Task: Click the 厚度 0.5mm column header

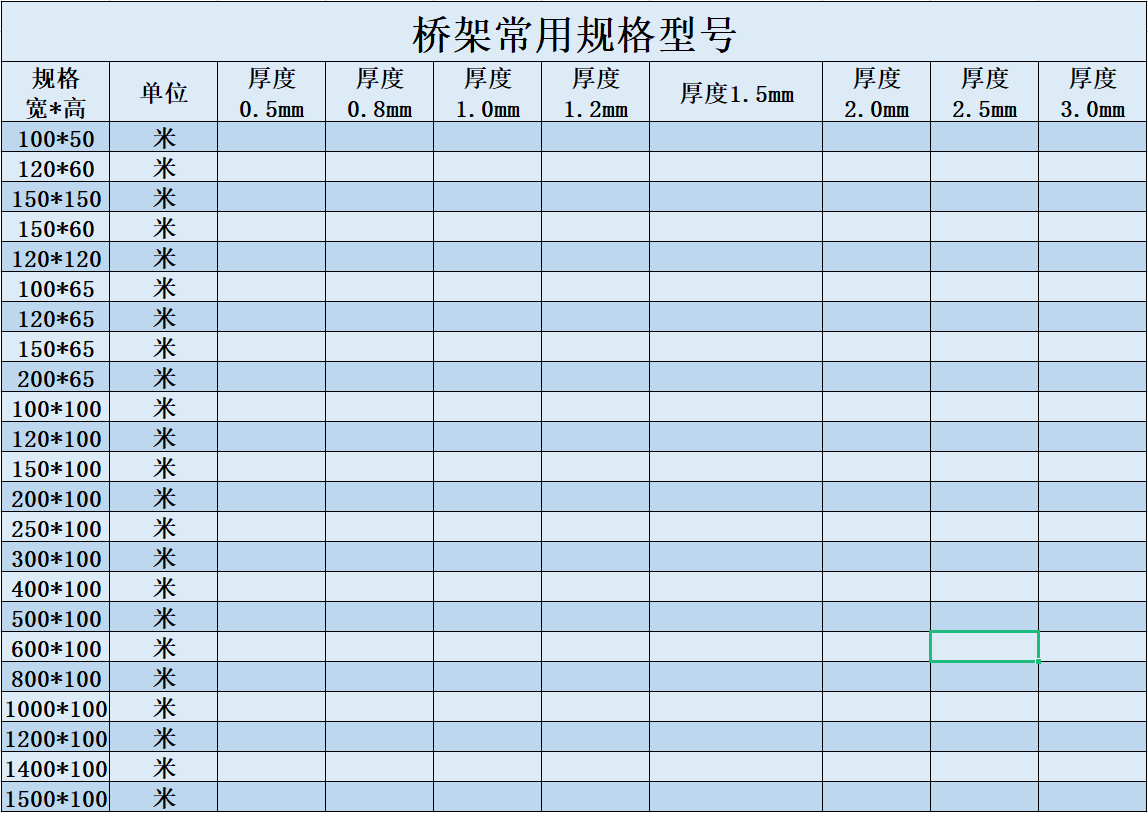Action: pyautogui.click(x=271, y=90)
